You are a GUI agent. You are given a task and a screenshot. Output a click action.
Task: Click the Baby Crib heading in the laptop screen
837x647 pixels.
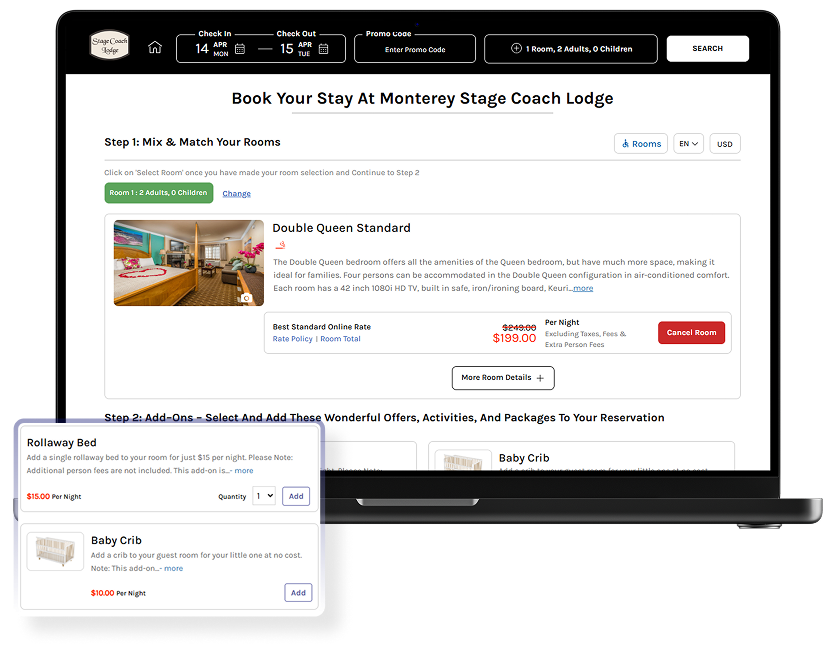[x=524, y=458]
